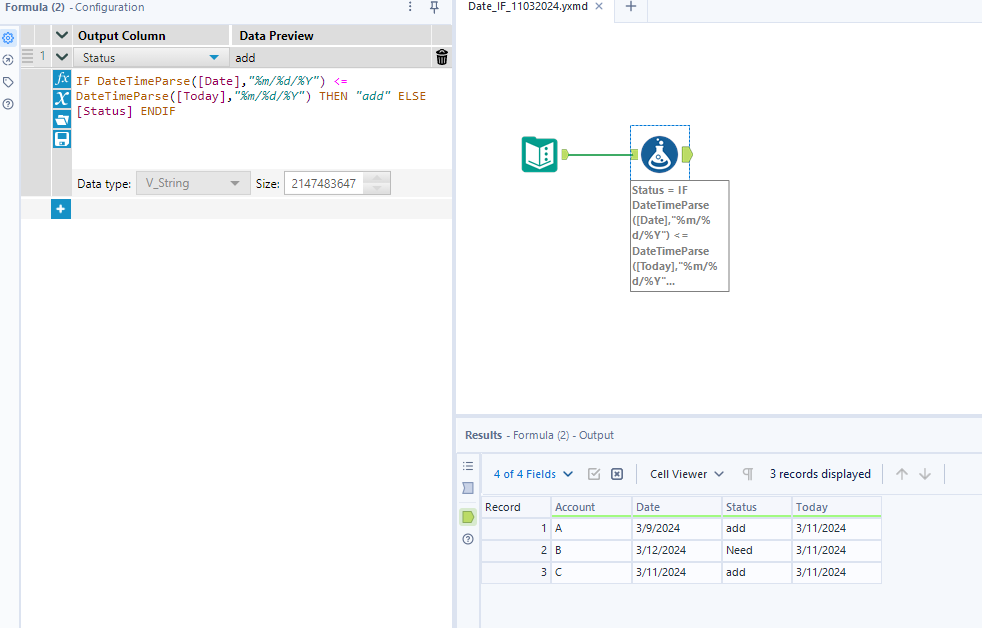
Task: Click the Formula tool input anchor
Action: point(634,155)
